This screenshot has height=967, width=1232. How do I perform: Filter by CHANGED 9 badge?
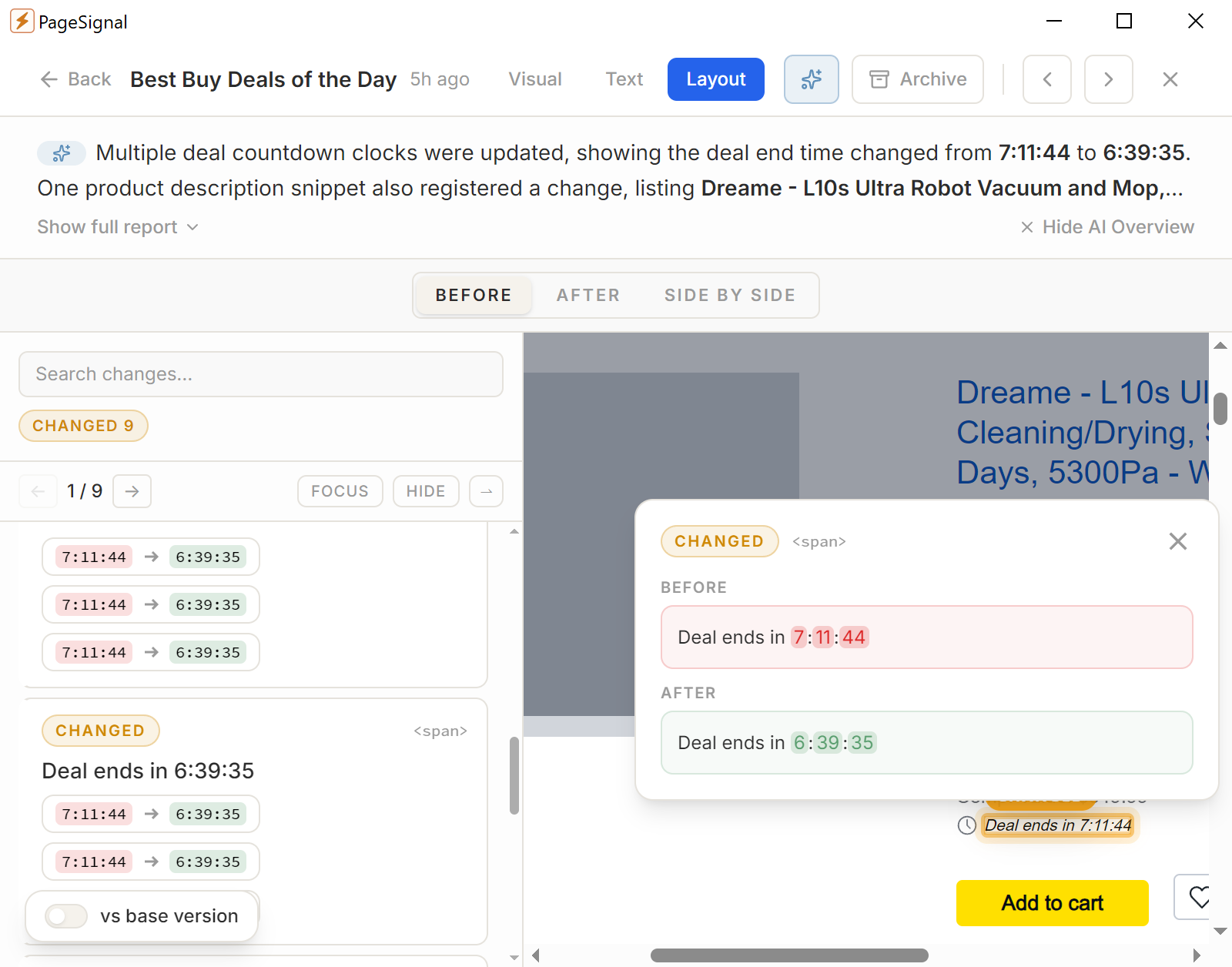coord(83,426)
